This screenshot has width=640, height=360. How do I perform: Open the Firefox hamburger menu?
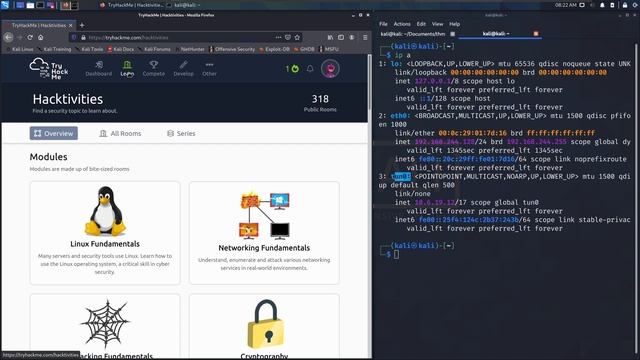coord(365,37)
